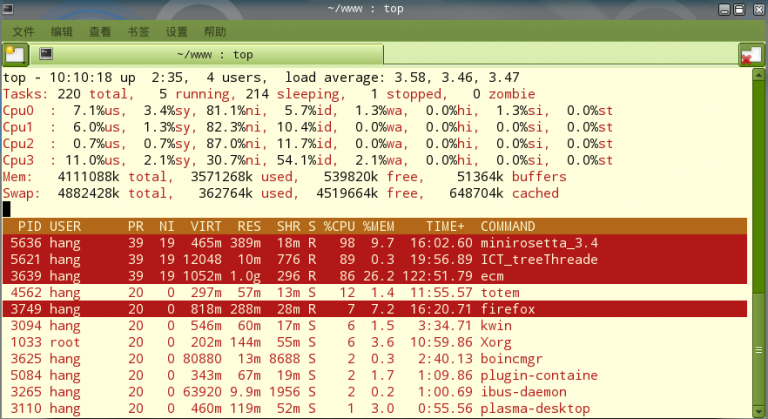
Task: Click the COMMAND column header
Action: click(508, 226)
